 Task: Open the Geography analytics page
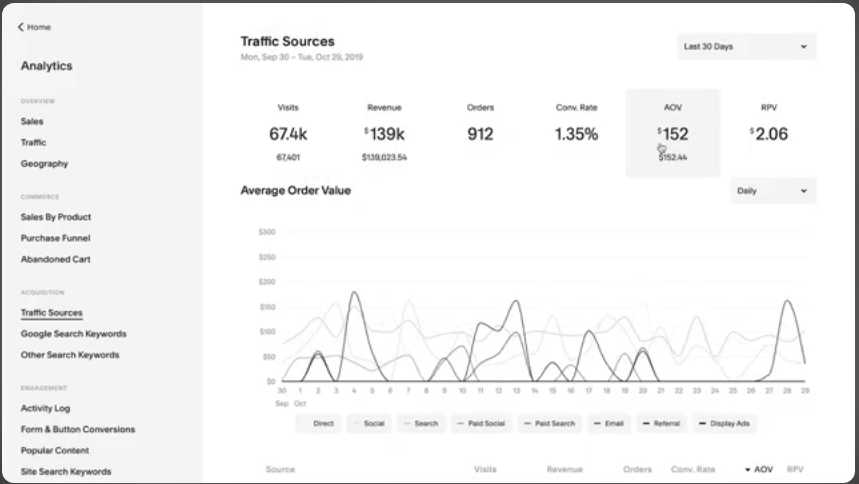[44, 163]
